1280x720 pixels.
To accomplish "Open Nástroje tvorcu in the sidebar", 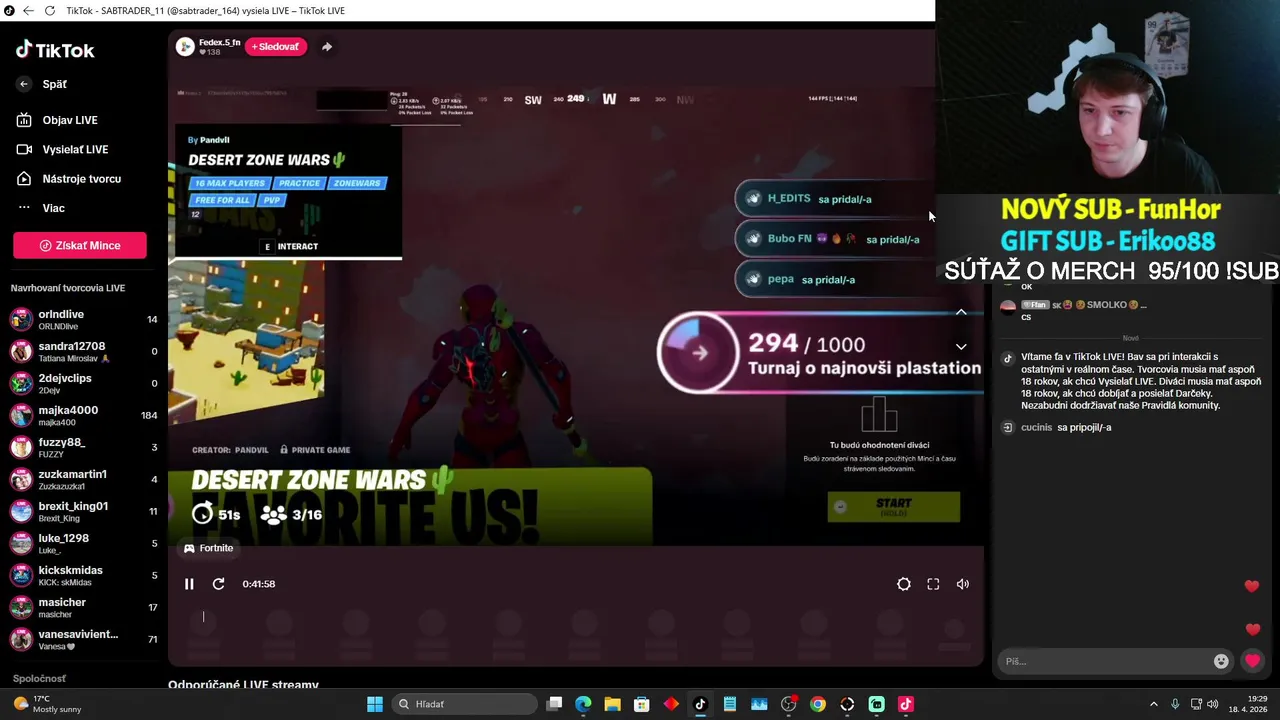I will point(80,179).
